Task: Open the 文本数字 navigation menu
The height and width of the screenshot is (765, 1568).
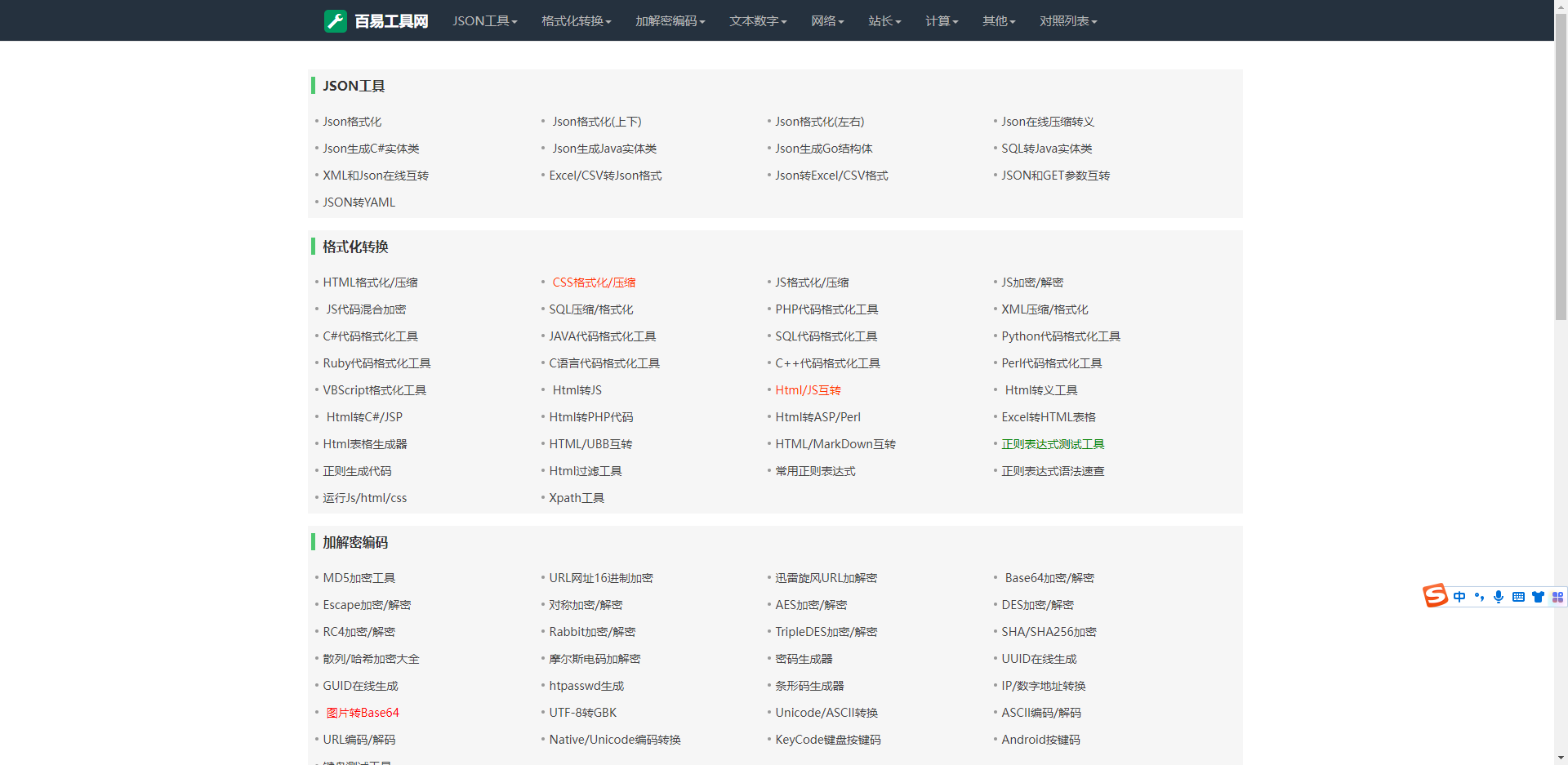Action: pos(757,20)
